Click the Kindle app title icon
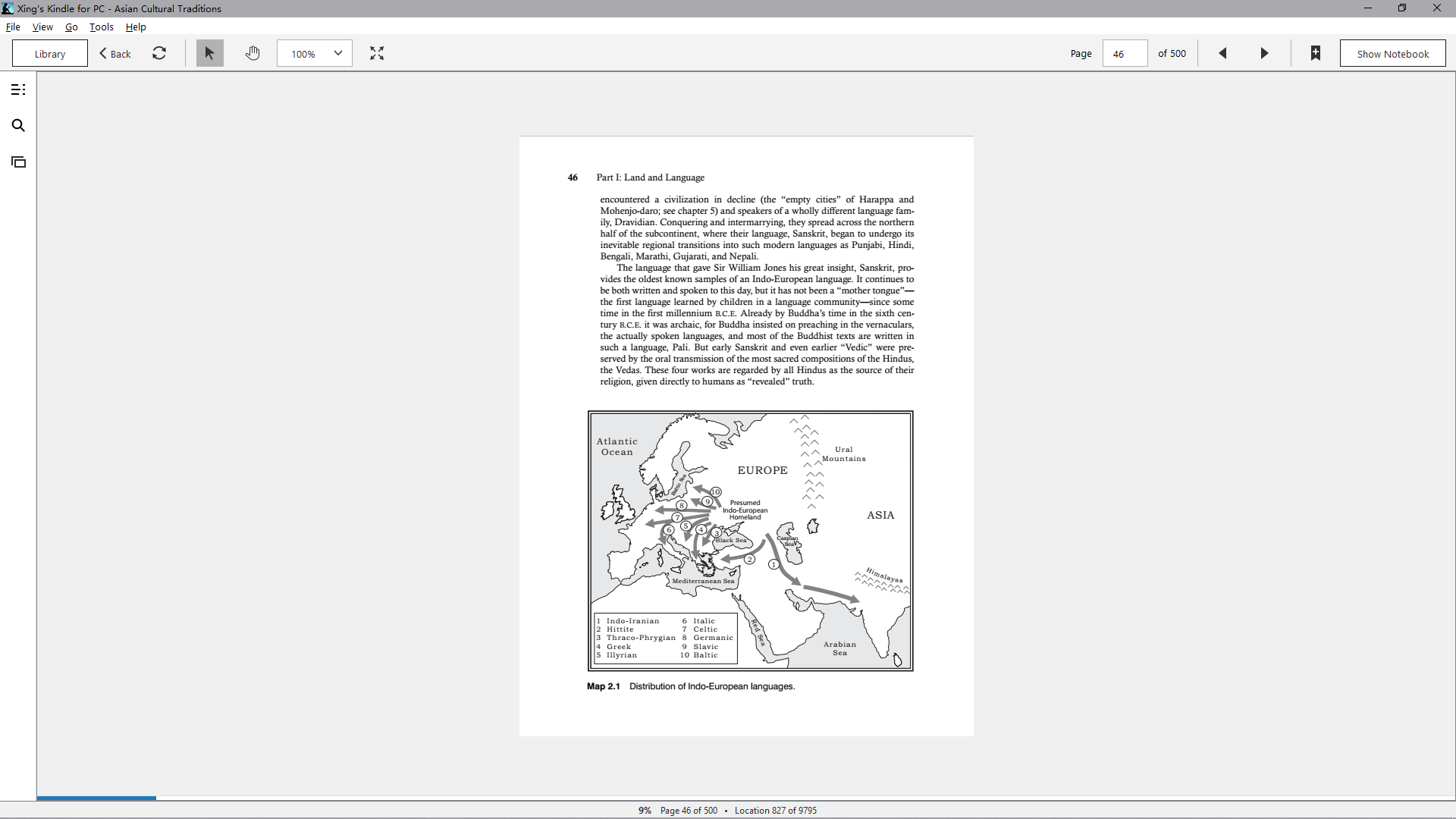1456x819 pixels. coord(8,8)
